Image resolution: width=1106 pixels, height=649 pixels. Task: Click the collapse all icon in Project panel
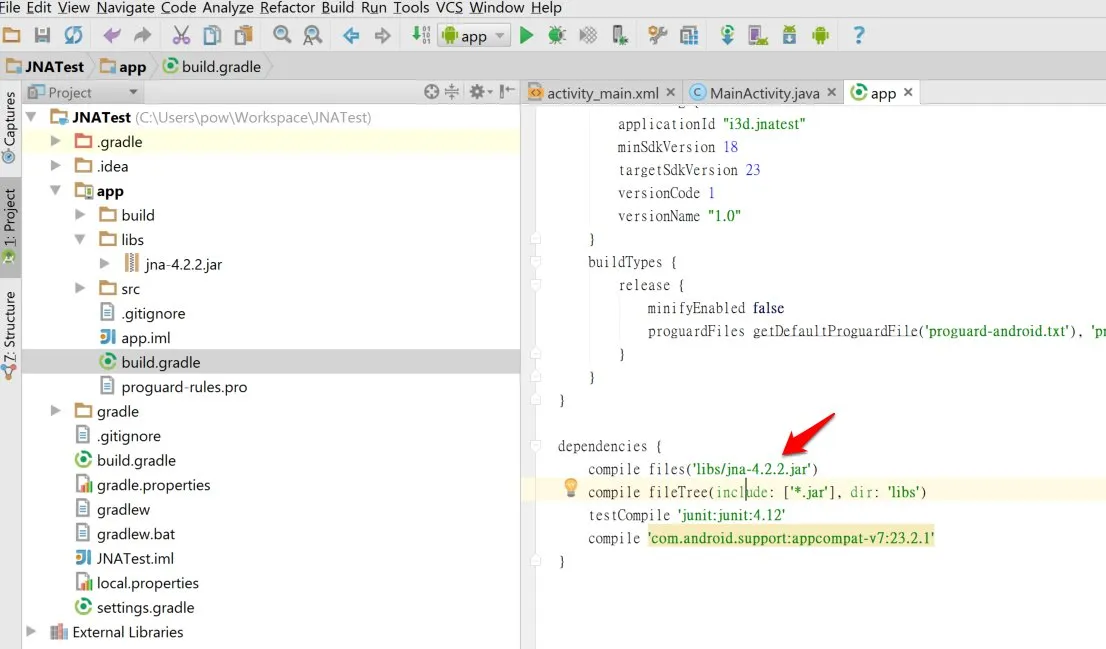tap(452, 92)
